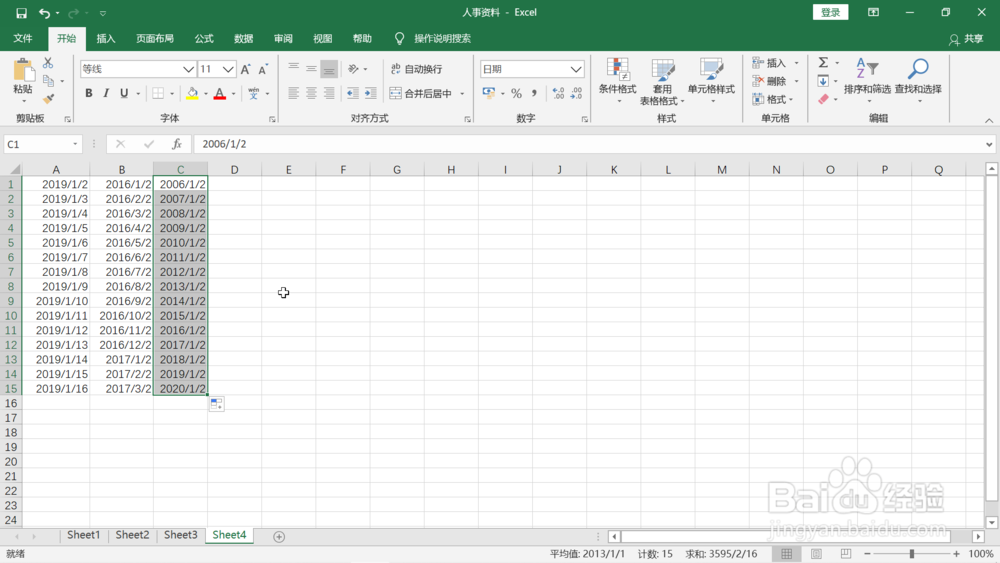Select column F header
The image size is (1000, 563).
[342, 170]
